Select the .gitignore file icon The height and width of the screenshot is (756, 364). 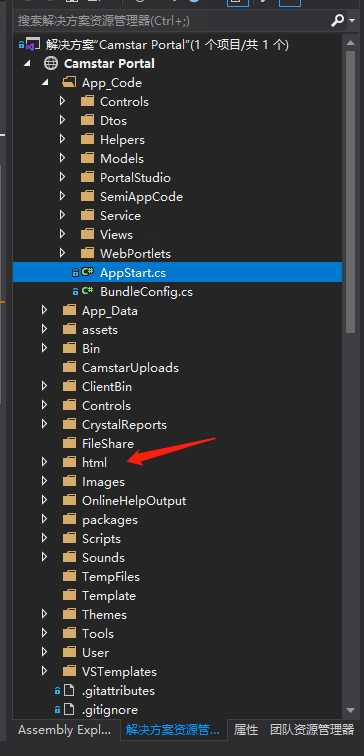coord(69,710)
